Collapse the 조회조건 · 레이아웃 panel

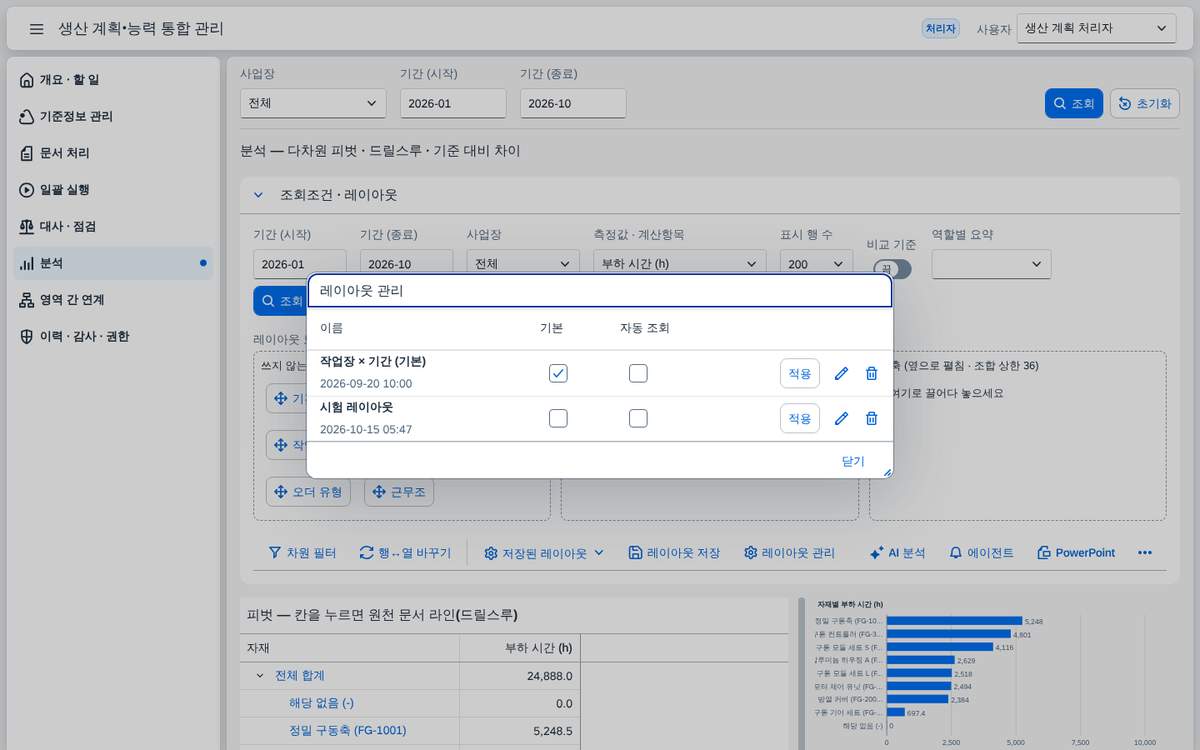click(258, 195)
